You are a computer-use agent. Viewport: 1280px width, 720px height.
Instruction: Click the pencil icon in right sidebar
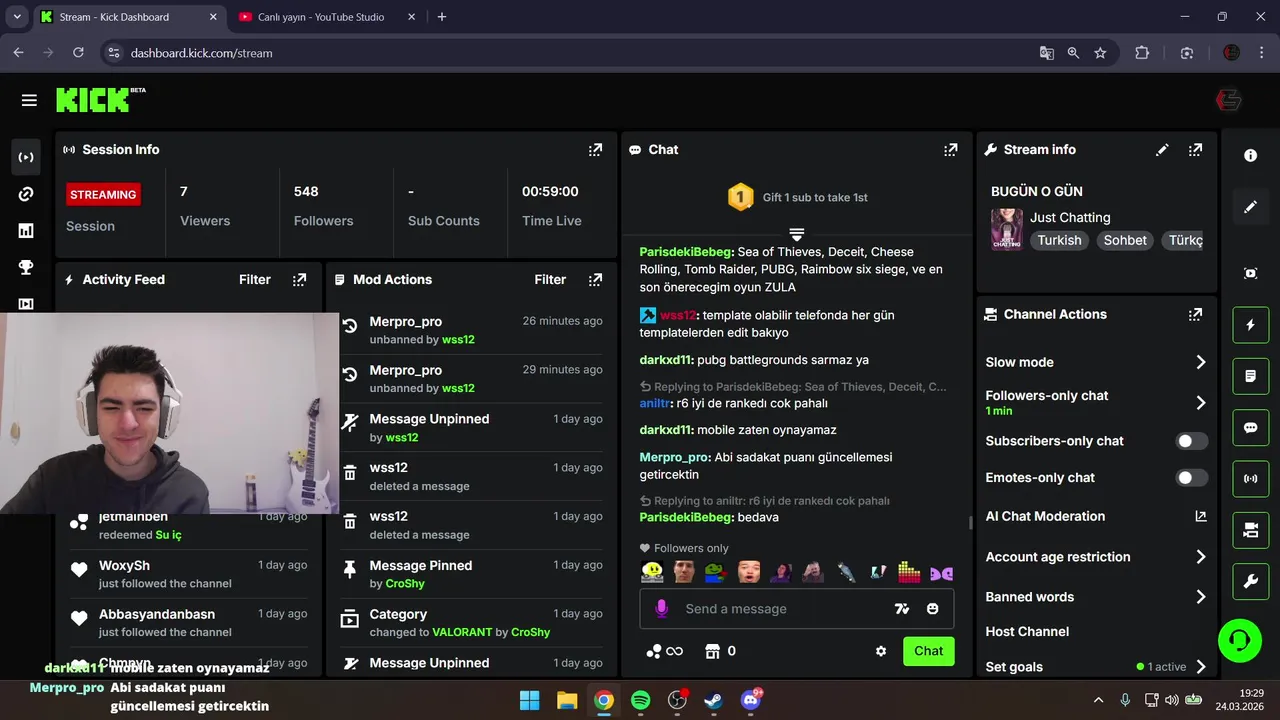coord(1250,207)
